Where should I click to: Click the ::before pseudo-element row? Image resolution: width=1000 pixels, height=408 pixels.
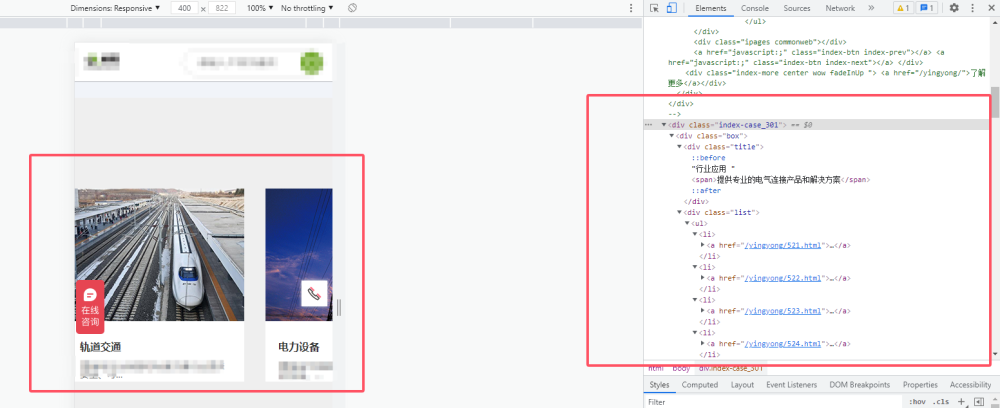709,157
